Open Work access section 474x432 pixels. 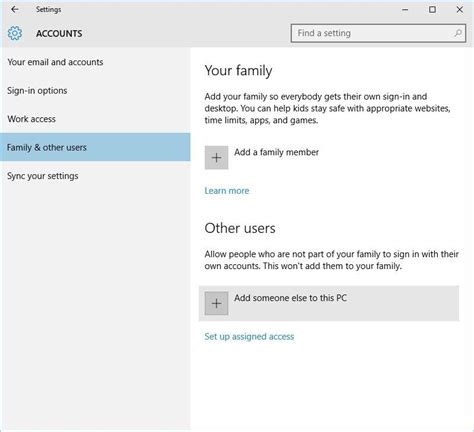coord(95,119)
